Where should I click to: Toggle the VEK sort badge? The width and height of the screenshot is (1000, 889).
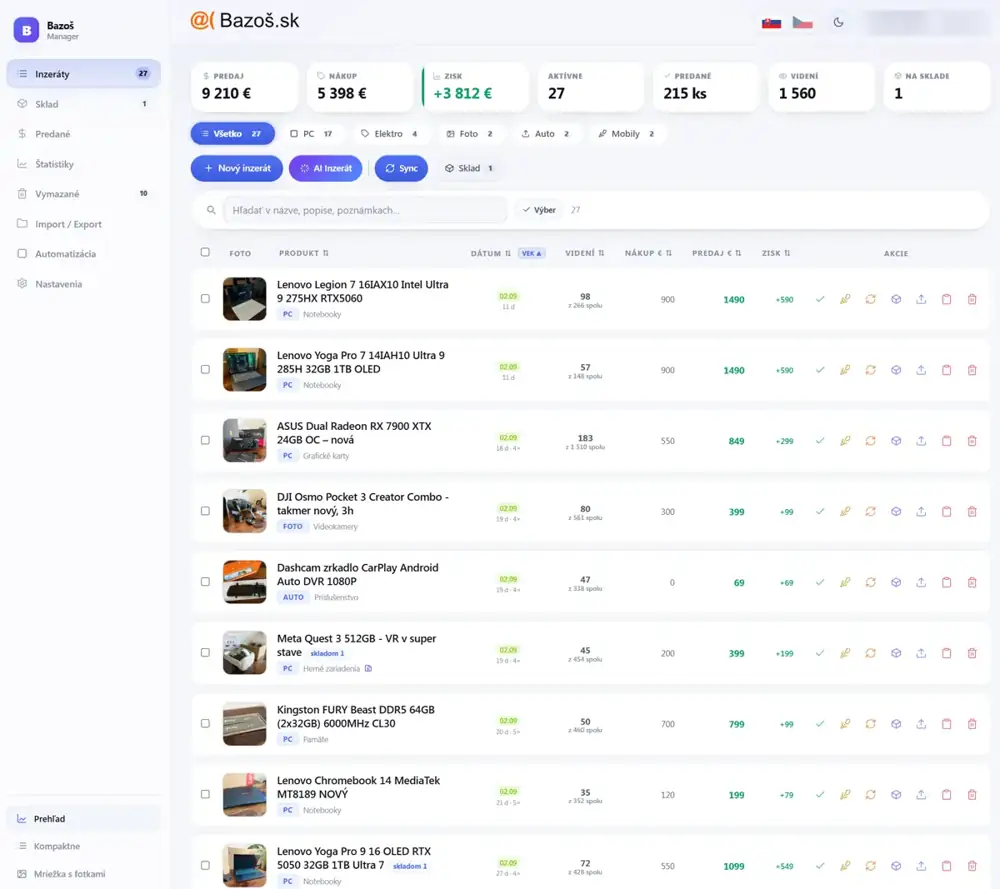(531, 253)
